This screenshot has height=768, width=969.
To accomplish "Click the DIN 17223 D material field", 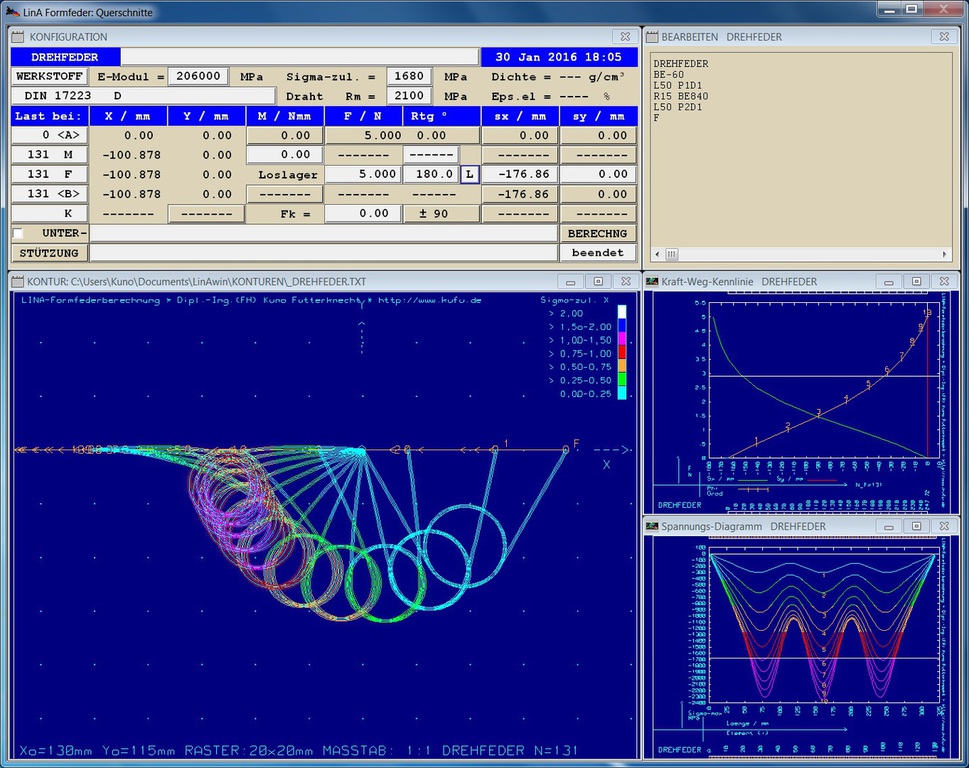I will (142, 96).
